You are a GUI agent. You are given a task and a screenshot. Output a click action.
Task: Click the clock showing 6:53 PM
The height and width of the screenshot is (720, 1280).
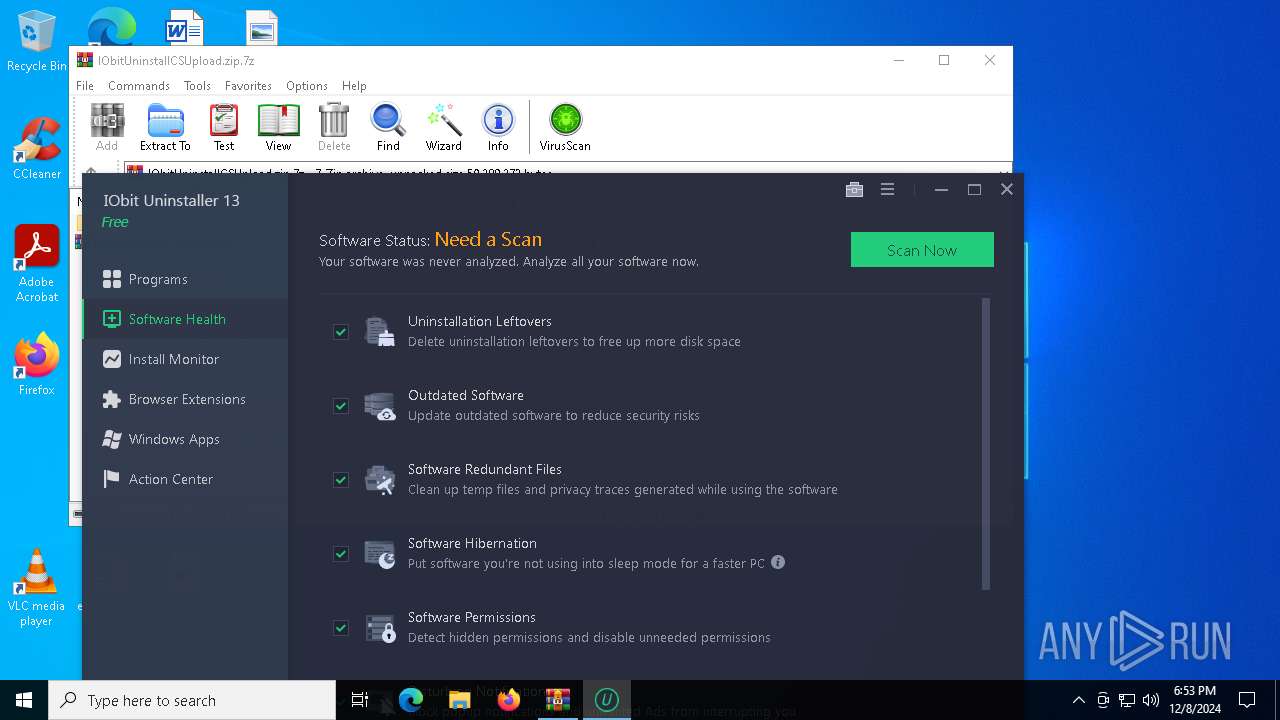(1194, 700)
